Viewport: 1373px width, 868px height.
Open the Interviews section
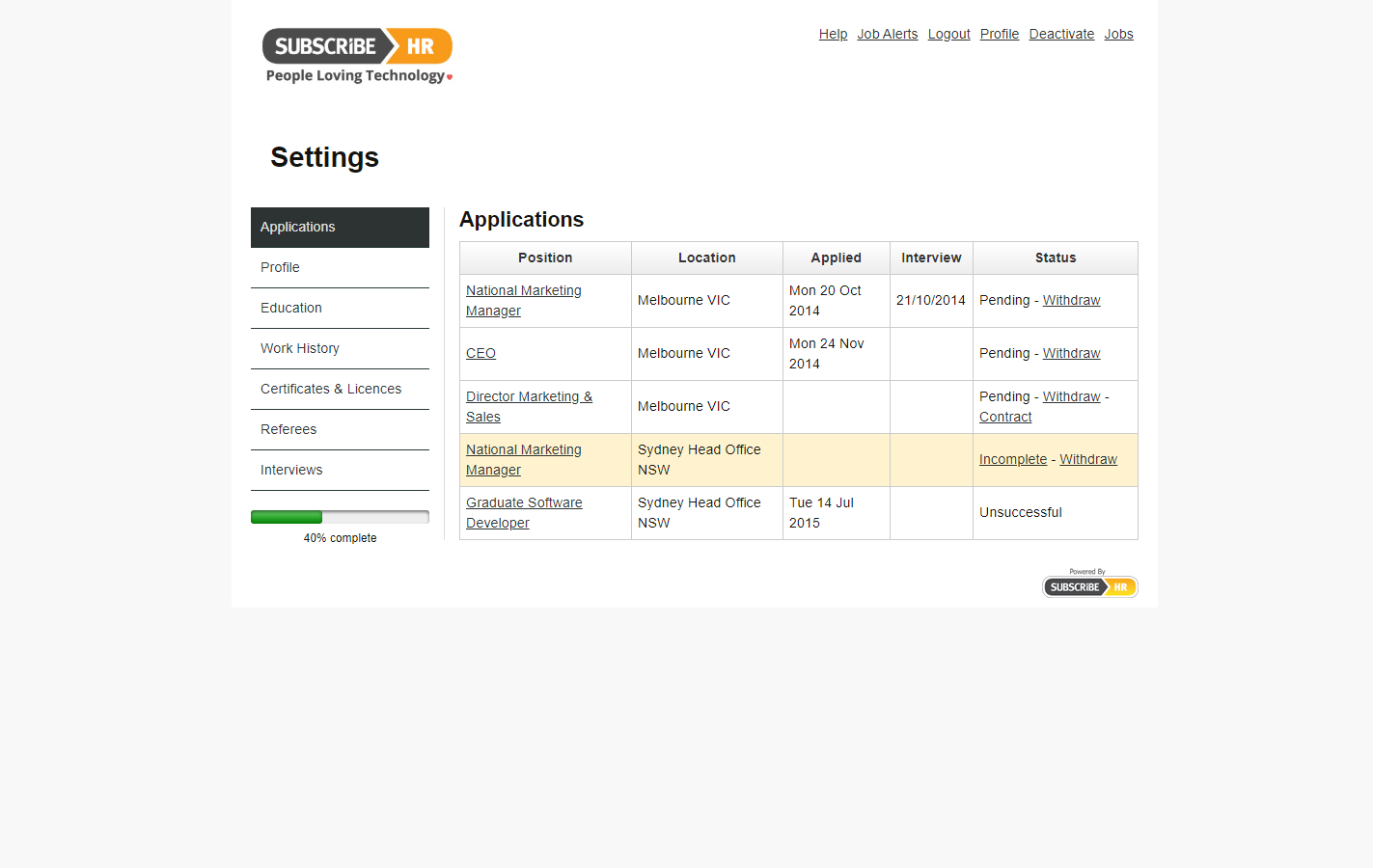click(291, 470)
